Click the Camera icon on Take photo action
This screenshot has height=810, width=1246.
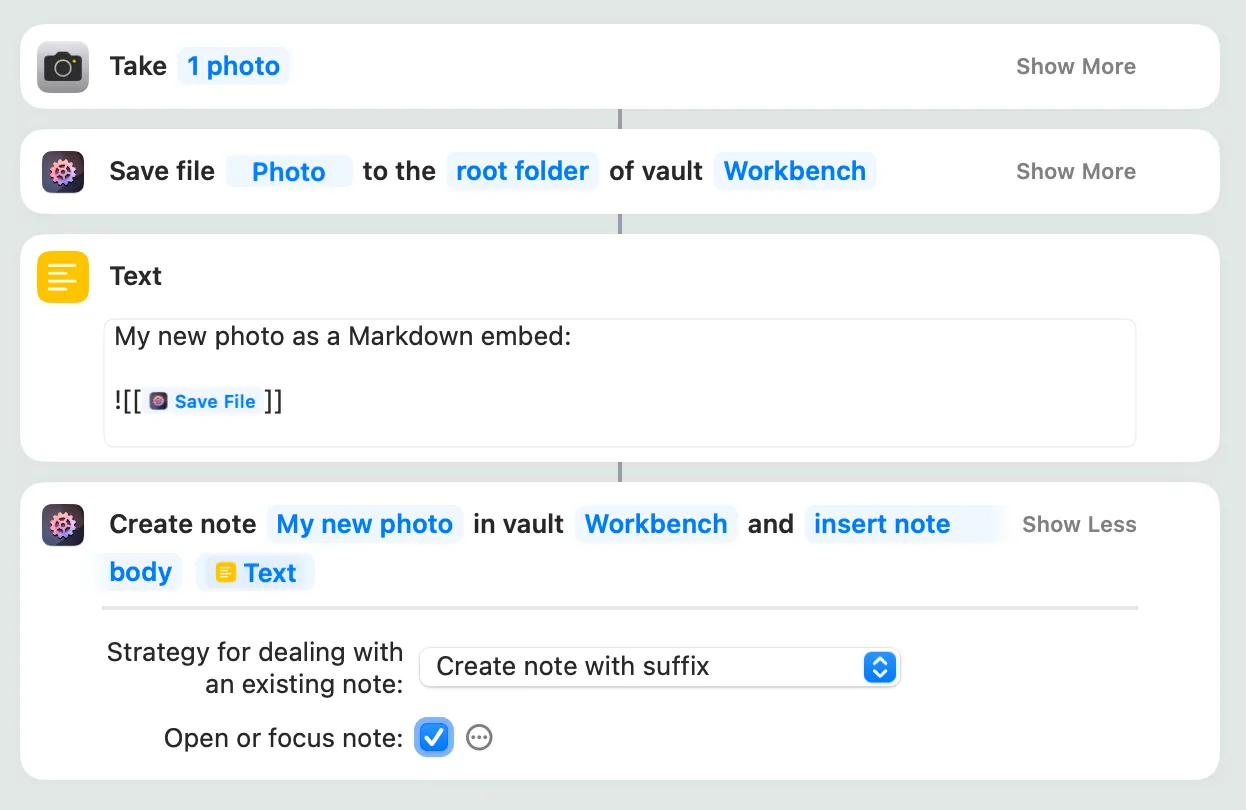click(63, 67)
